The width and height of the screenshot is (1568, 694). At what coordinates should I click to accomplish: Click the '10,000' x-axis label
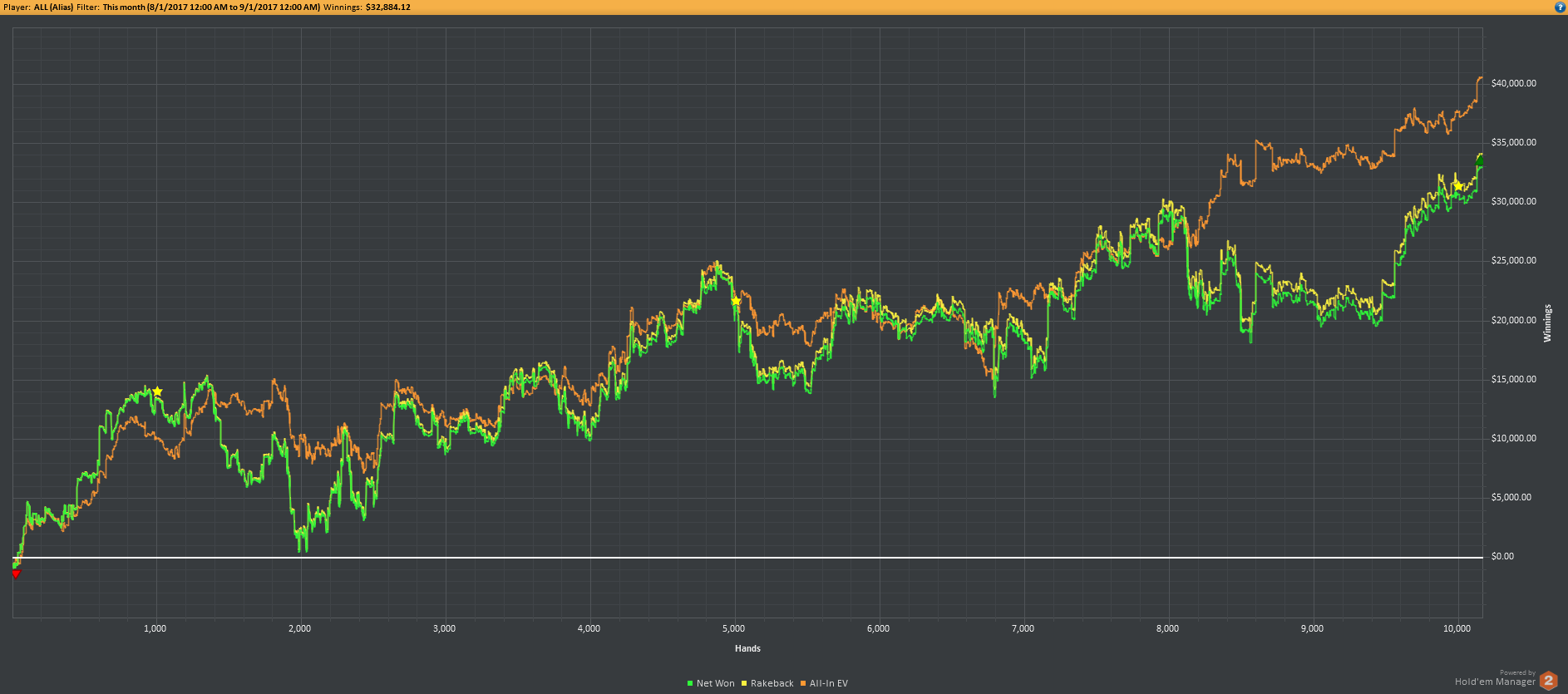coord(1457,628)
